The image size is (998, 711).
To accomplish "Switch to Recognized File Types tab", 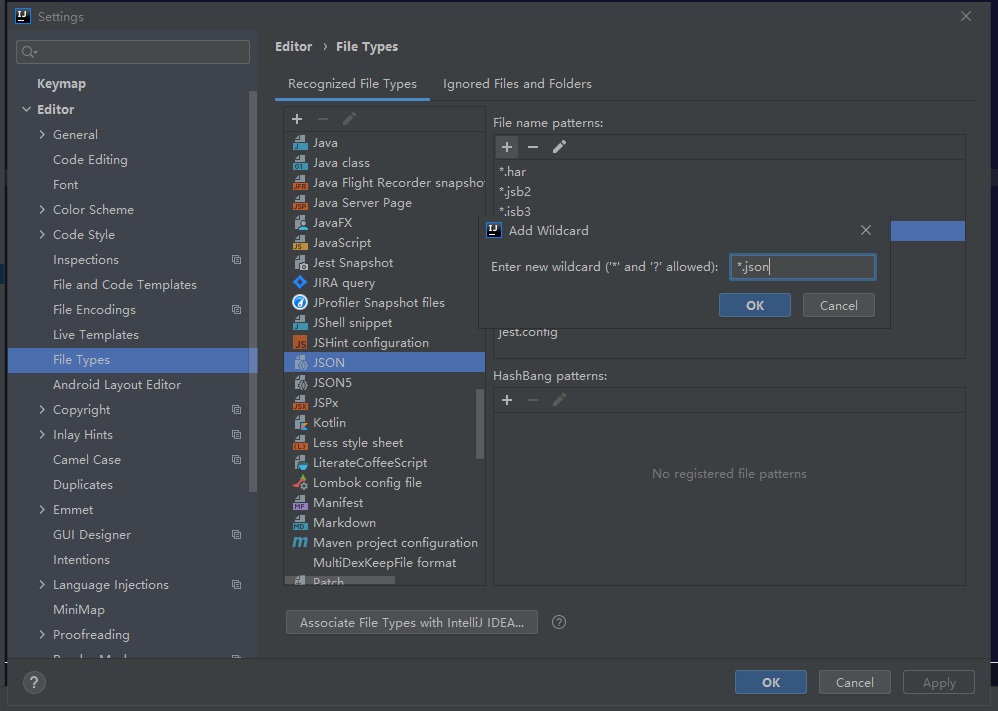I will coord(352,84).
